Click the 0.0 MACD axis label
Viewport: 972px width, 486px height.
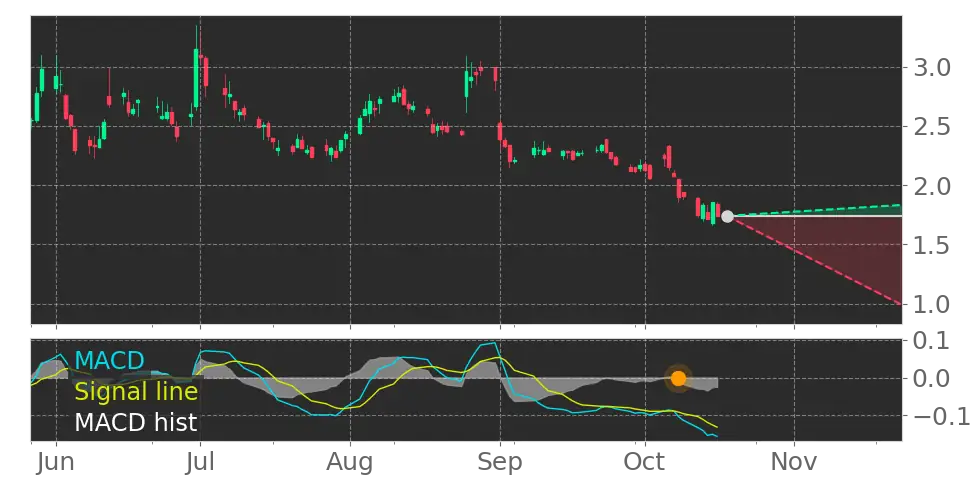pyautogui.click(x=932, y=378)
